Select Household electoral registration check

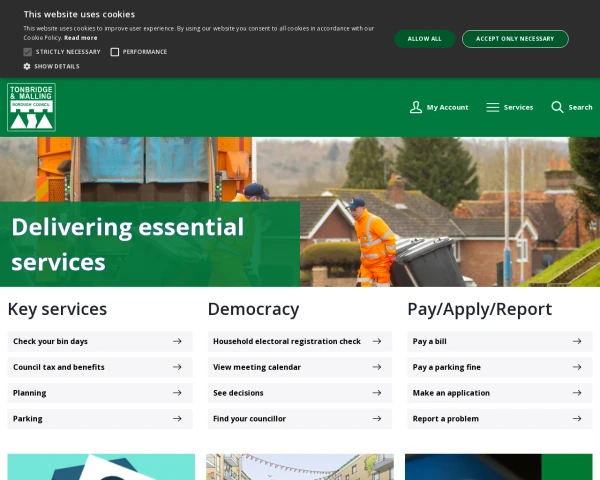coord(287,341)
